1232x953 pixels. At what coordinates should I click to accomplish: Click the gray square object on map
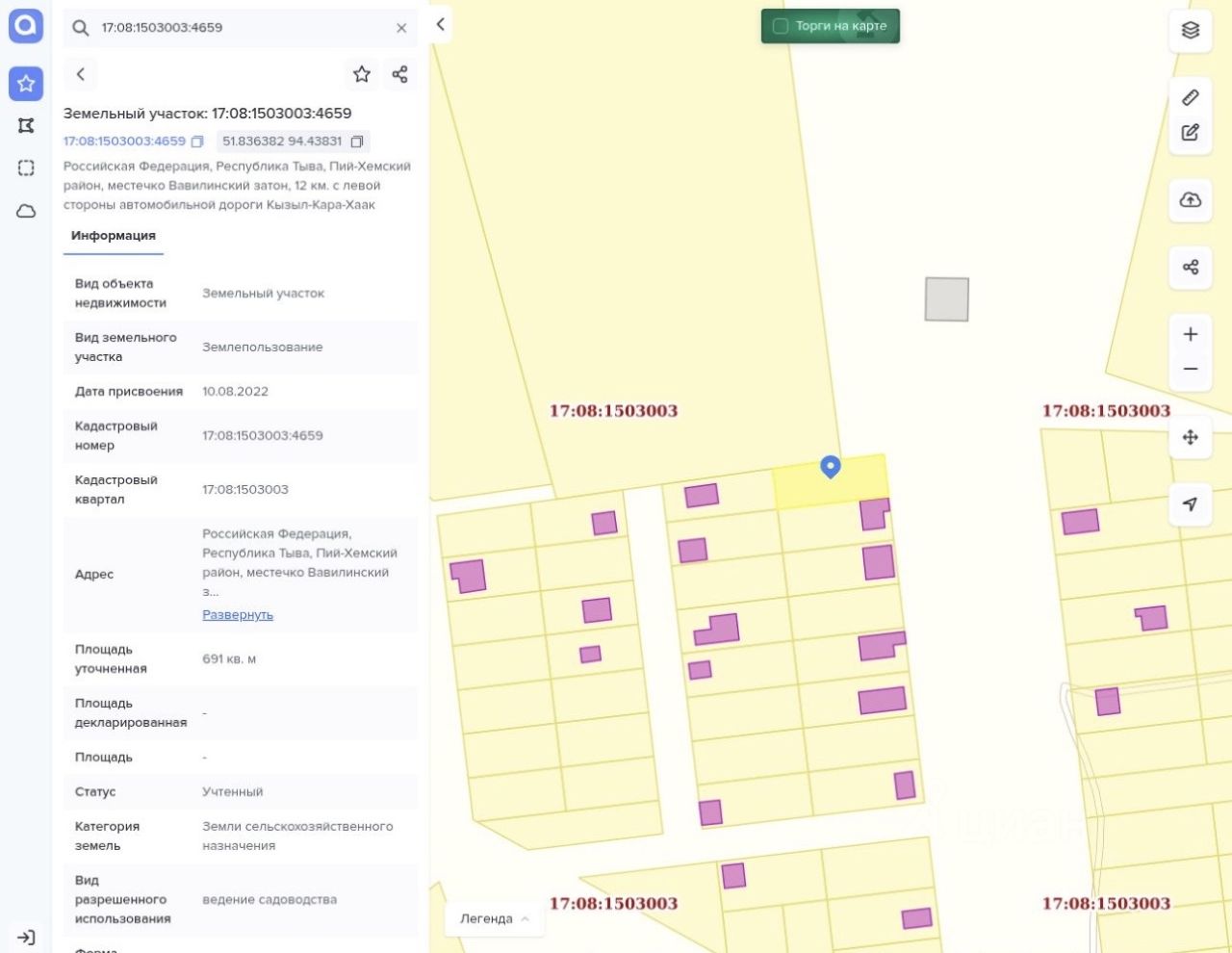pos(947,299)
